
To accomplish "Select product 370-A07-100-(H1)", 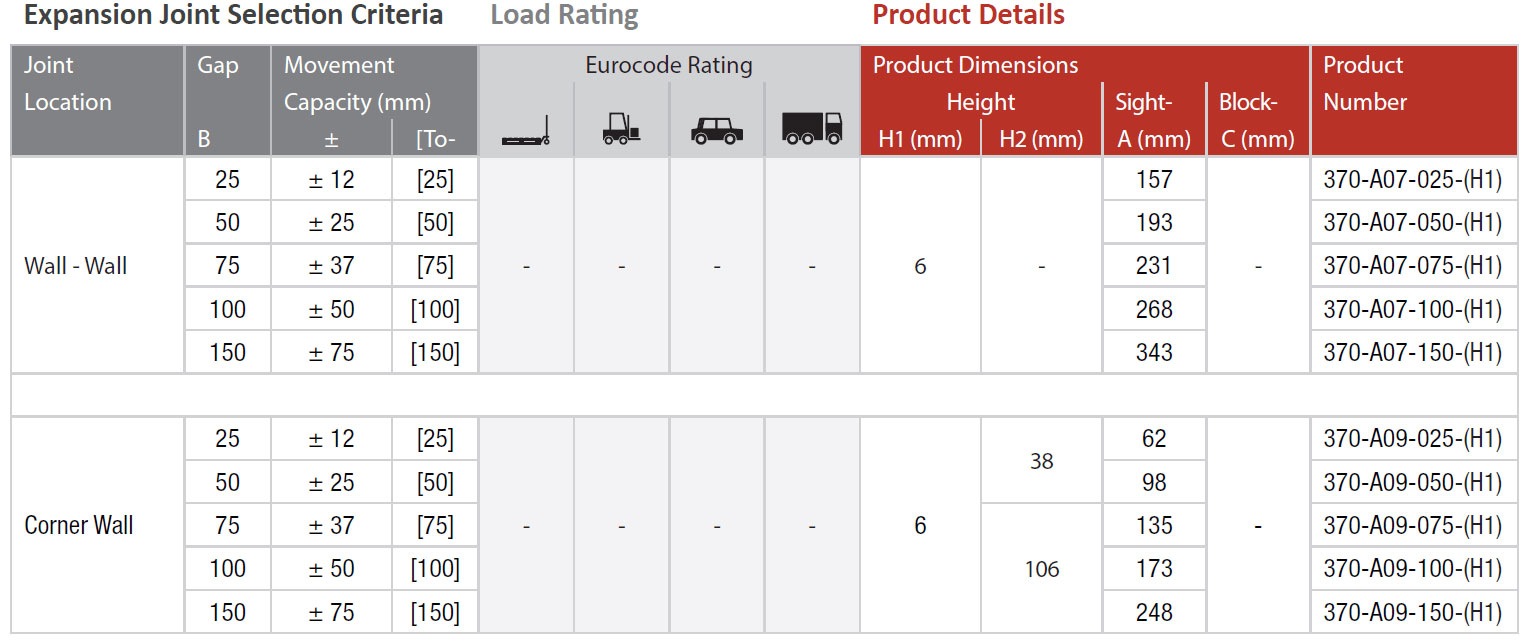I will coord(1413,309).
